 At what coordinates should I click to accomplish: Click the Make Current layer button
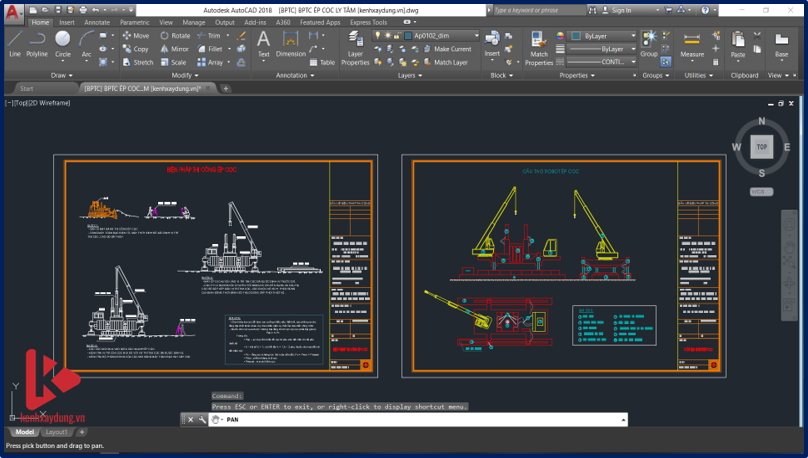pos(447,49)
